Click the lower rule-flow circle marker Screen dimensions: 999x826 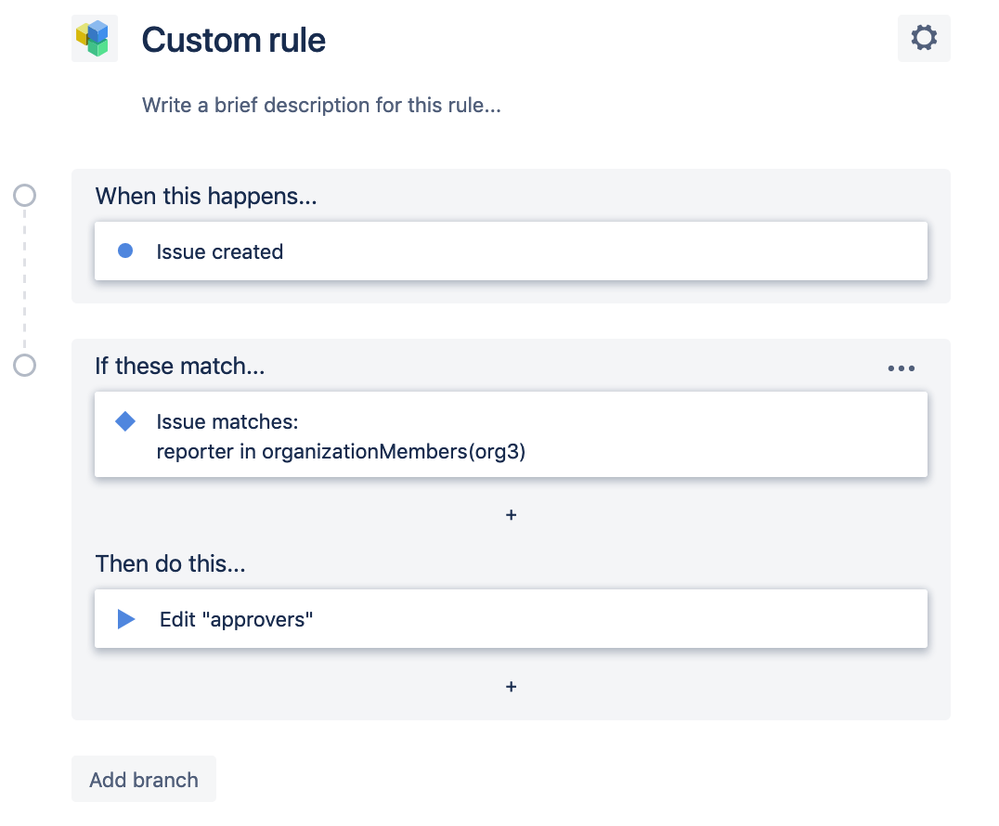(x=24, y=366)
